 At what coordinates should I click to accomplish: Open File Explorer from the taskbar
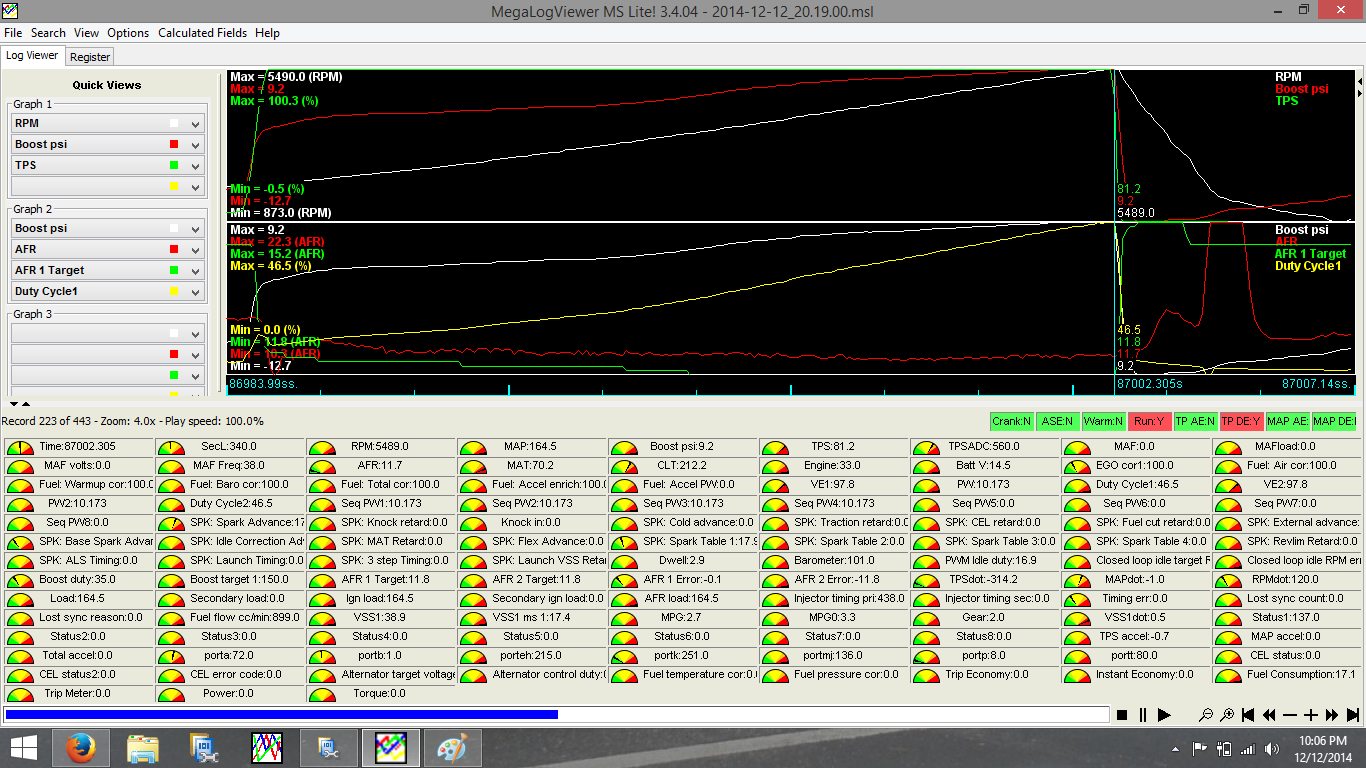143,747
